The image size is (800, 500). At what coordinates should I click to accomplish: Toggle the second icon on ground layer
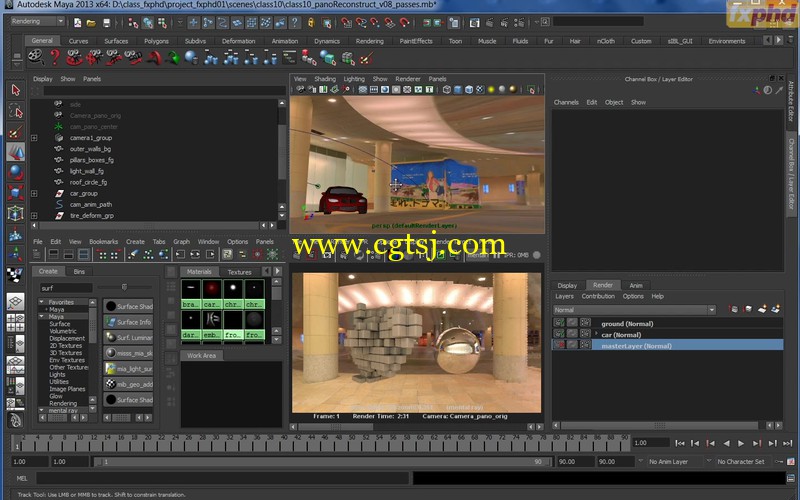[572, 323]
